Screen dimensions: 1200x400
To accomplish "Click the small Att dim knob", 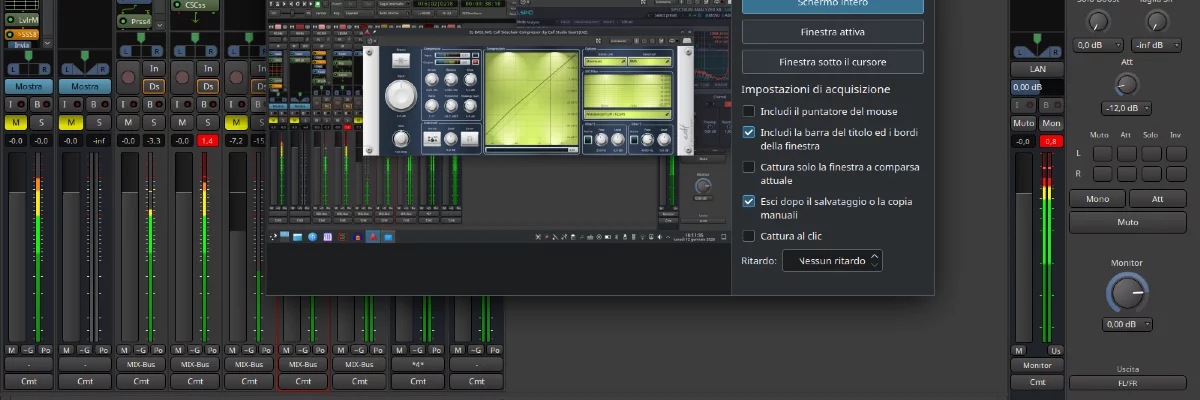I will pyautogui.click(x=1127, y=85).
